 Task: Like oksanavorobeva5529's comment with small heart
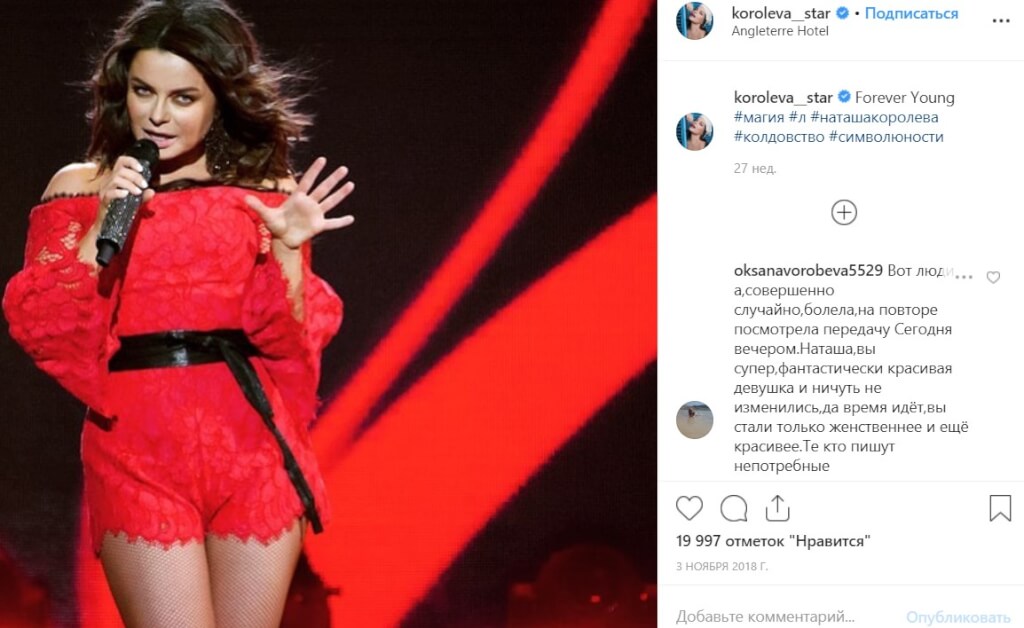[993, 277]
